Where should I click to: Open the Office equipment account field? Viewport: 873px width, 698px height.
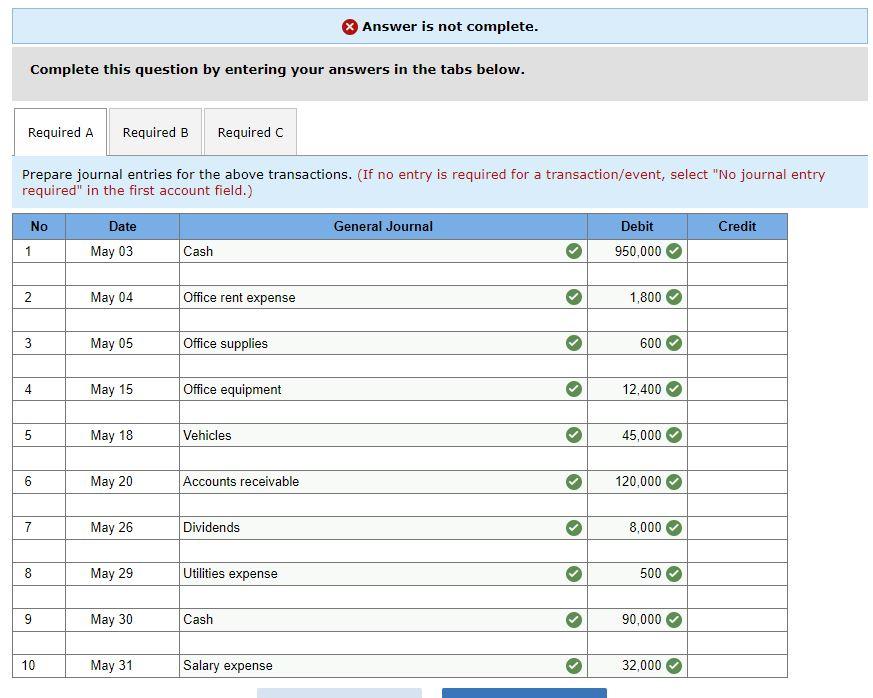[380, 389]
